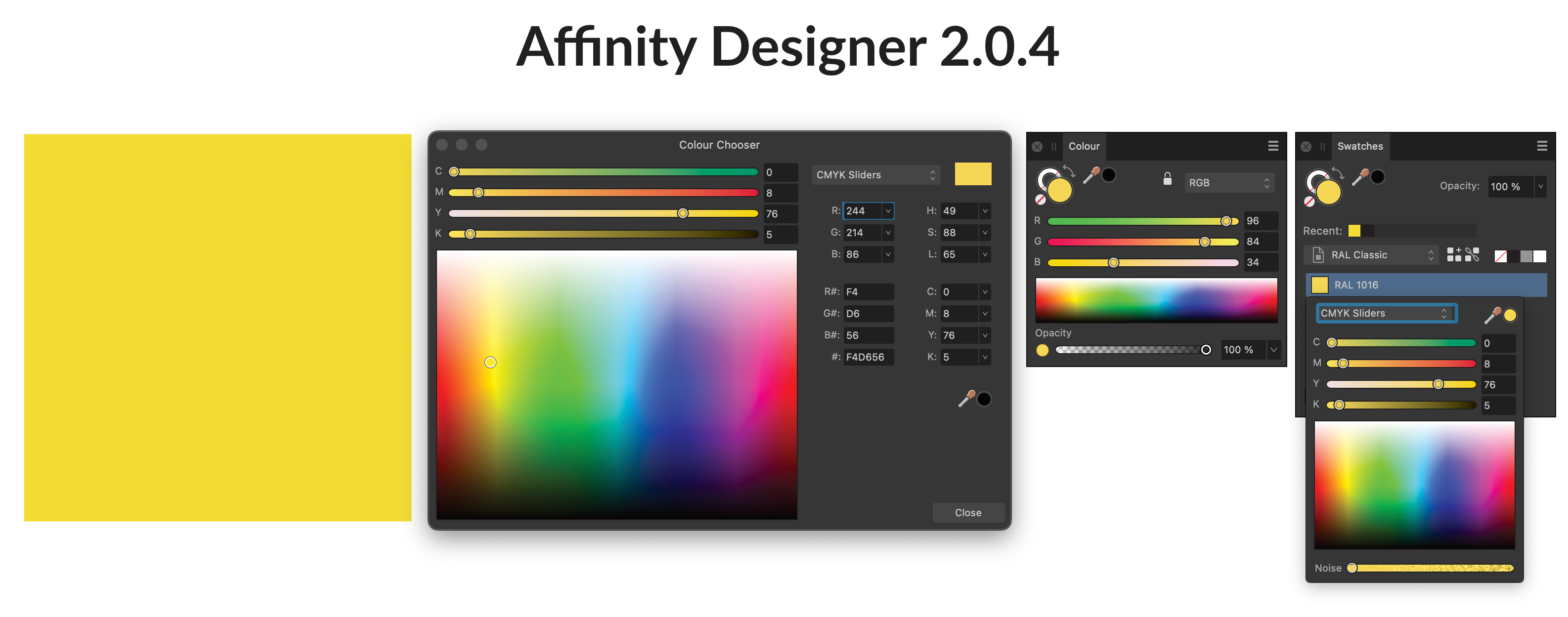Click the colour spectrum strip in Colour panel
Screen dimensions: 1568x617
point(1157,299)
